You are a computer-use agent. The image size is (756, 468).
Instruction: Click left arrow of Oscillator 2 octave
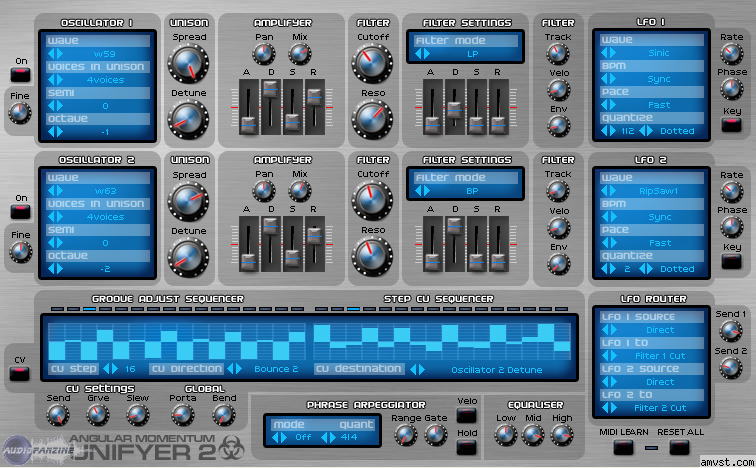click(x=50, y=268)
